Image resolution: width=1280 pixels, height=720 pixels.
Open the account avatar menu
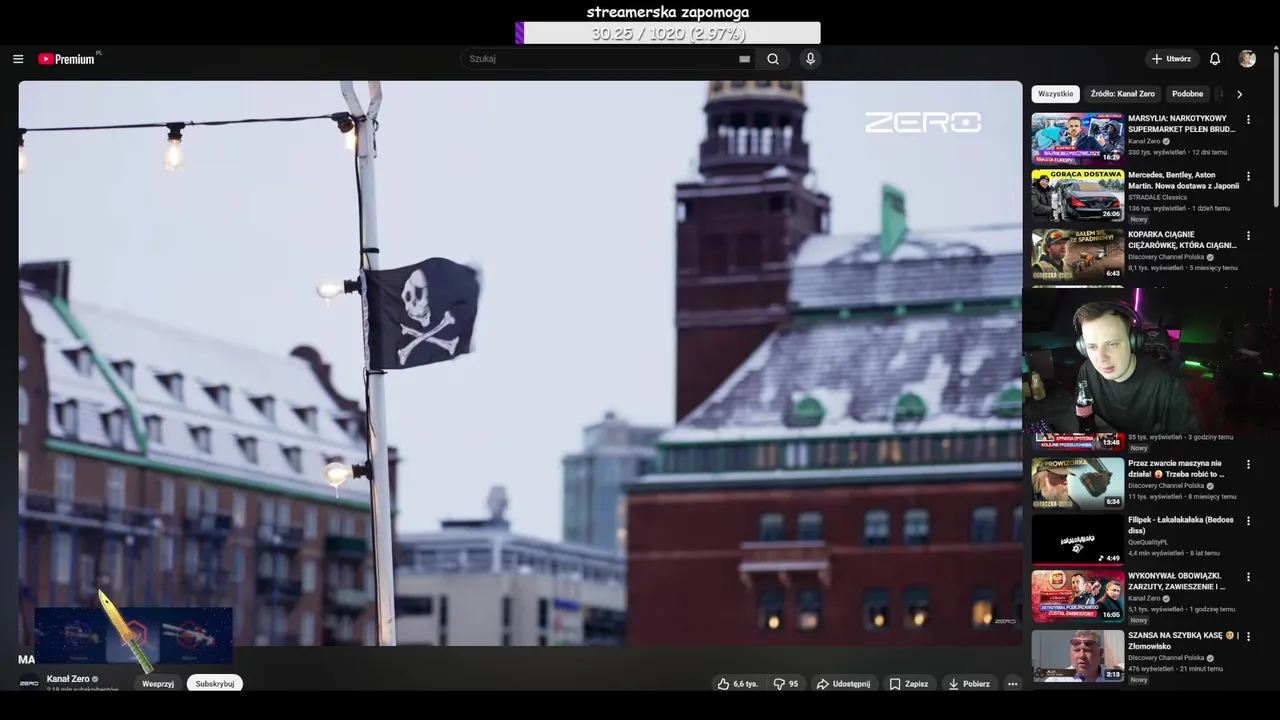tap(1247, 59)
